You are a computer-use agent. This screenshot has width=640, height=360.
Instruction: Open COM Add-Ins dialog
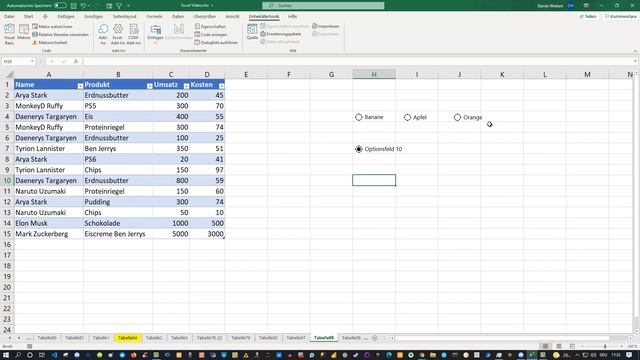133,34
